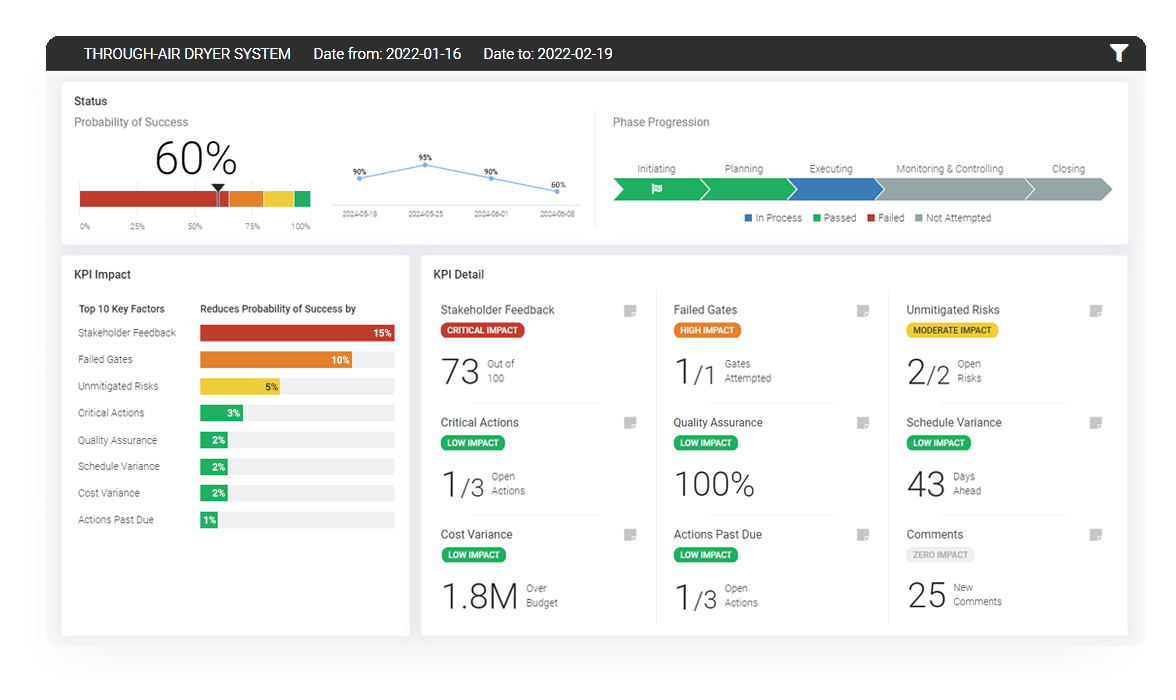This screenshot has height=700, width=1176.
Task: Toggle the Passed legend entry
Action: point(834,217)
